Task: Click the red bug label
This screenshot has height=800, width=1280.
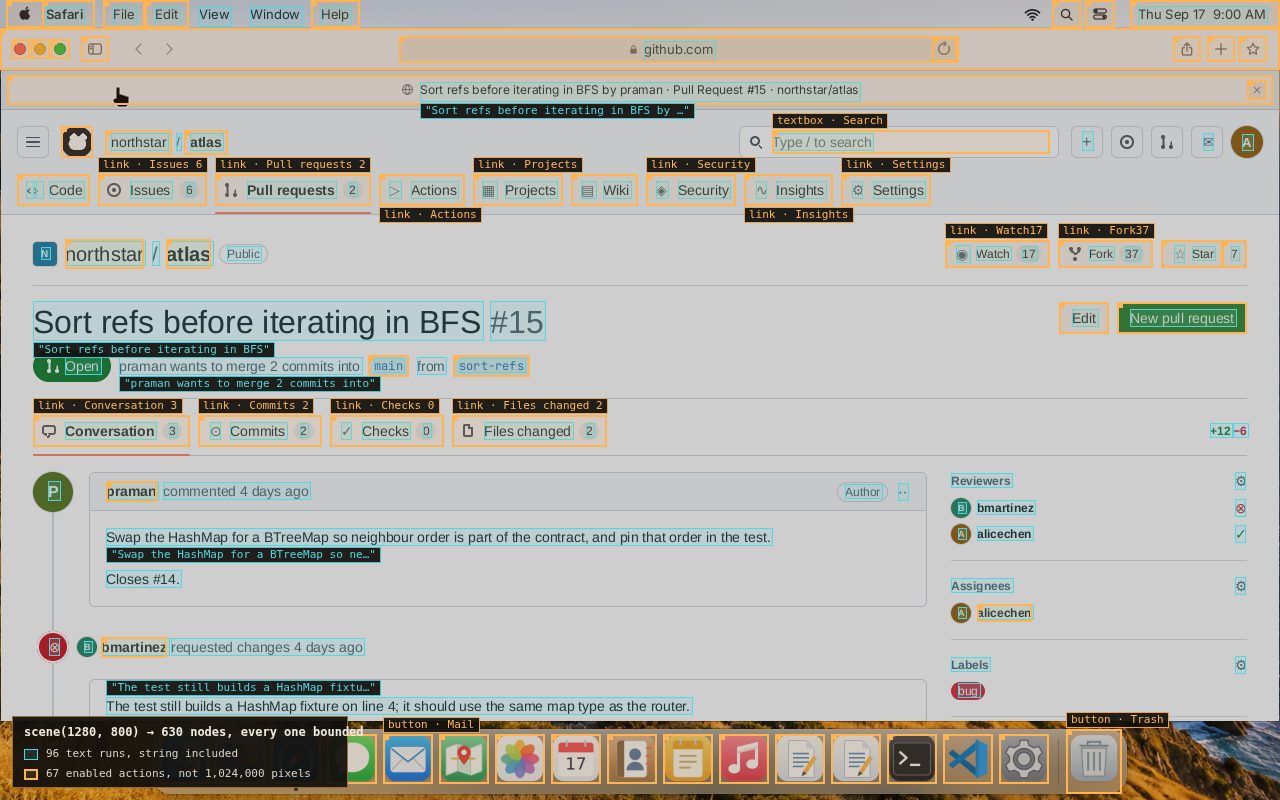Action: coord(968,691)
